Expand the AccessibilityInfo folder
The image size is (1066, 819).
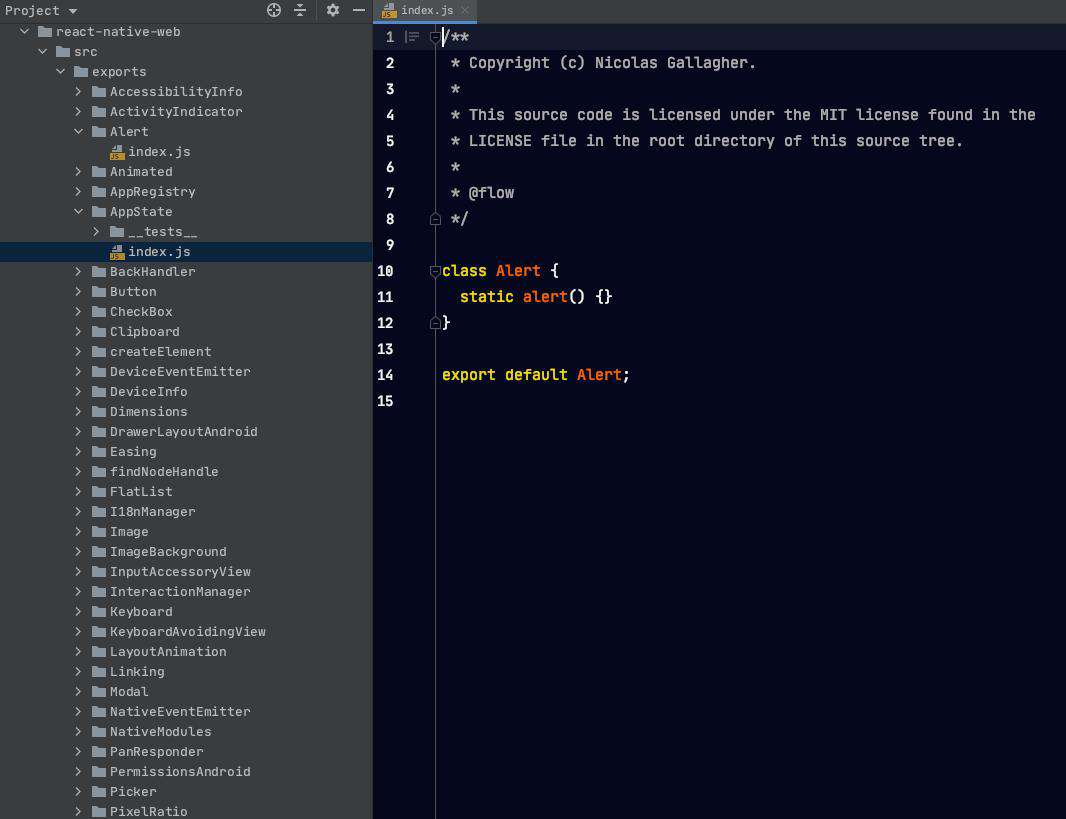[x=78, y=91]
